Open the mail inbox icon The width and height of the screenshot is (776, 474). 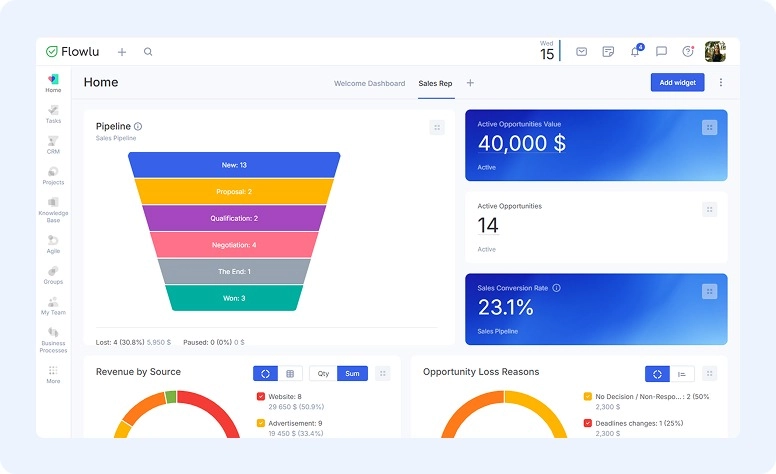(x=582, y=51)
